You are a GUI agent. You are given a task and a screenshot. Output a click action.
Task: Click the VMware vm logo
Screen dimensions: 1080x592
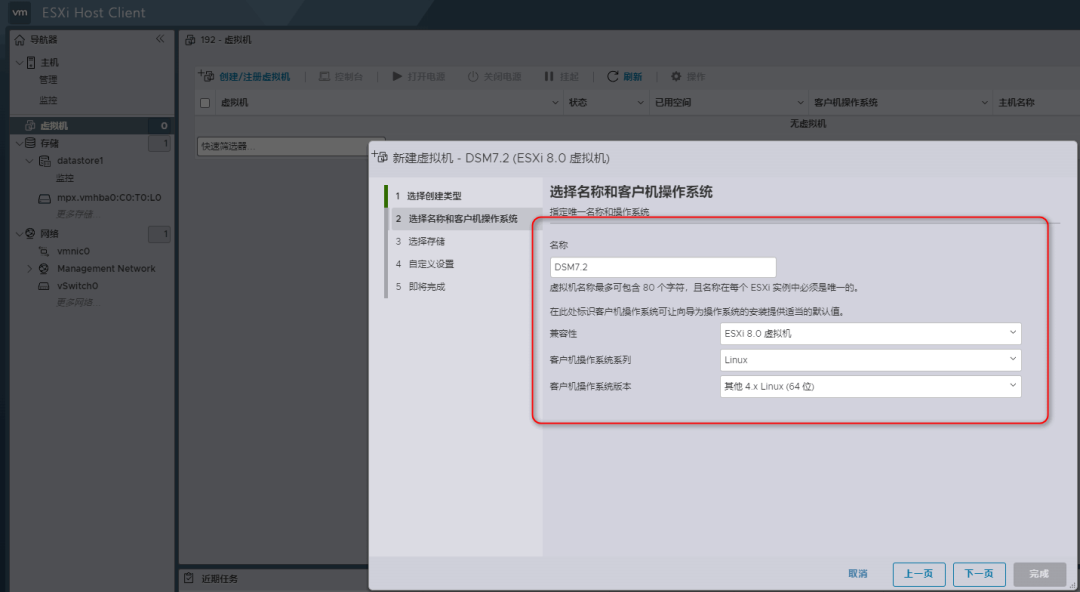click(x=20, y=12)
